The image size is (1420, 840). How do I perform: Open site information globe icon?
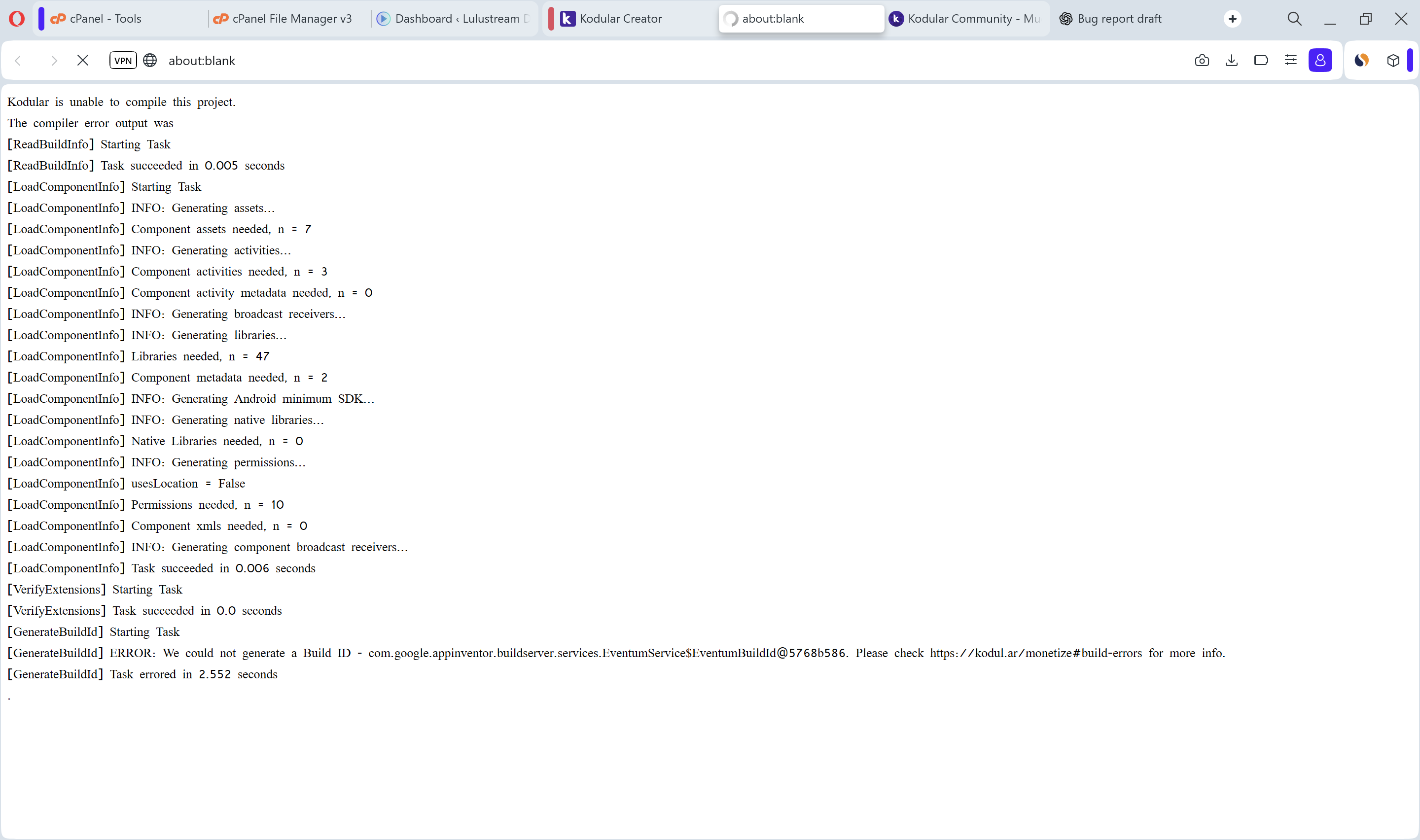click(150, 61)
